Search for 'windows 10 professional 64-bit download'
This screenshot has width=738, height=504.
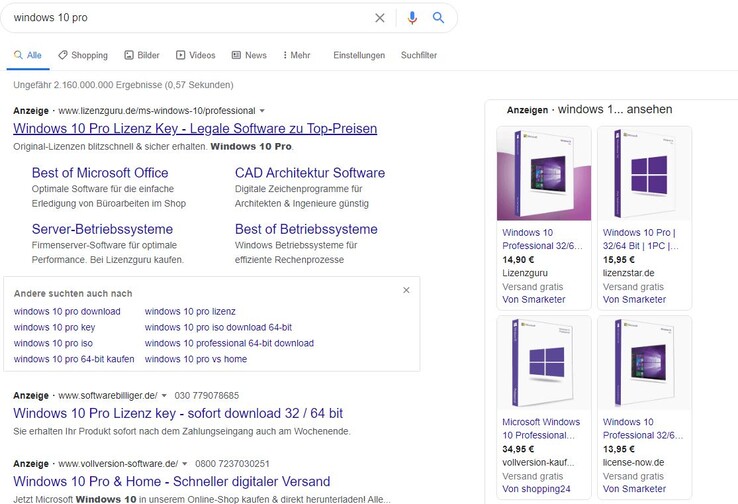click(229, 344)
